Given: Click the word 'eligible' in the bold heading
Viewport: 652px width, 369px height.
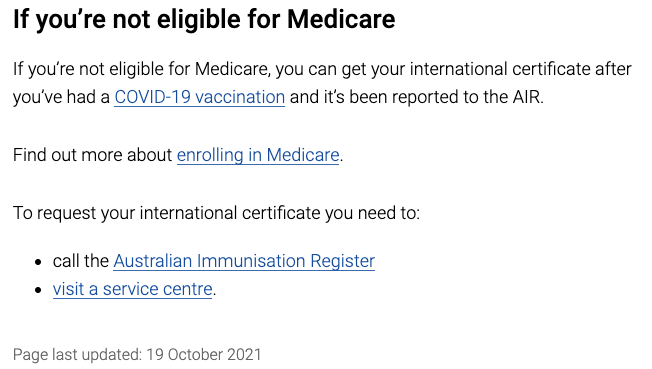Looking at the screenshot, I should point(199,19).
